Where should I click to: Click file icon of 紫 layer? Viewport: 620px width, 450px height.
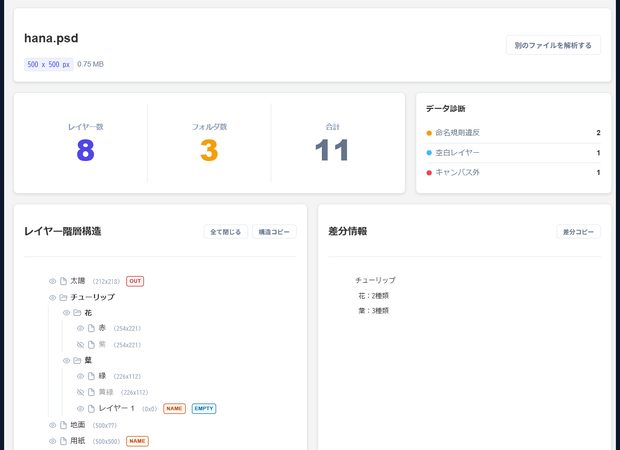[x=91, y=345]
